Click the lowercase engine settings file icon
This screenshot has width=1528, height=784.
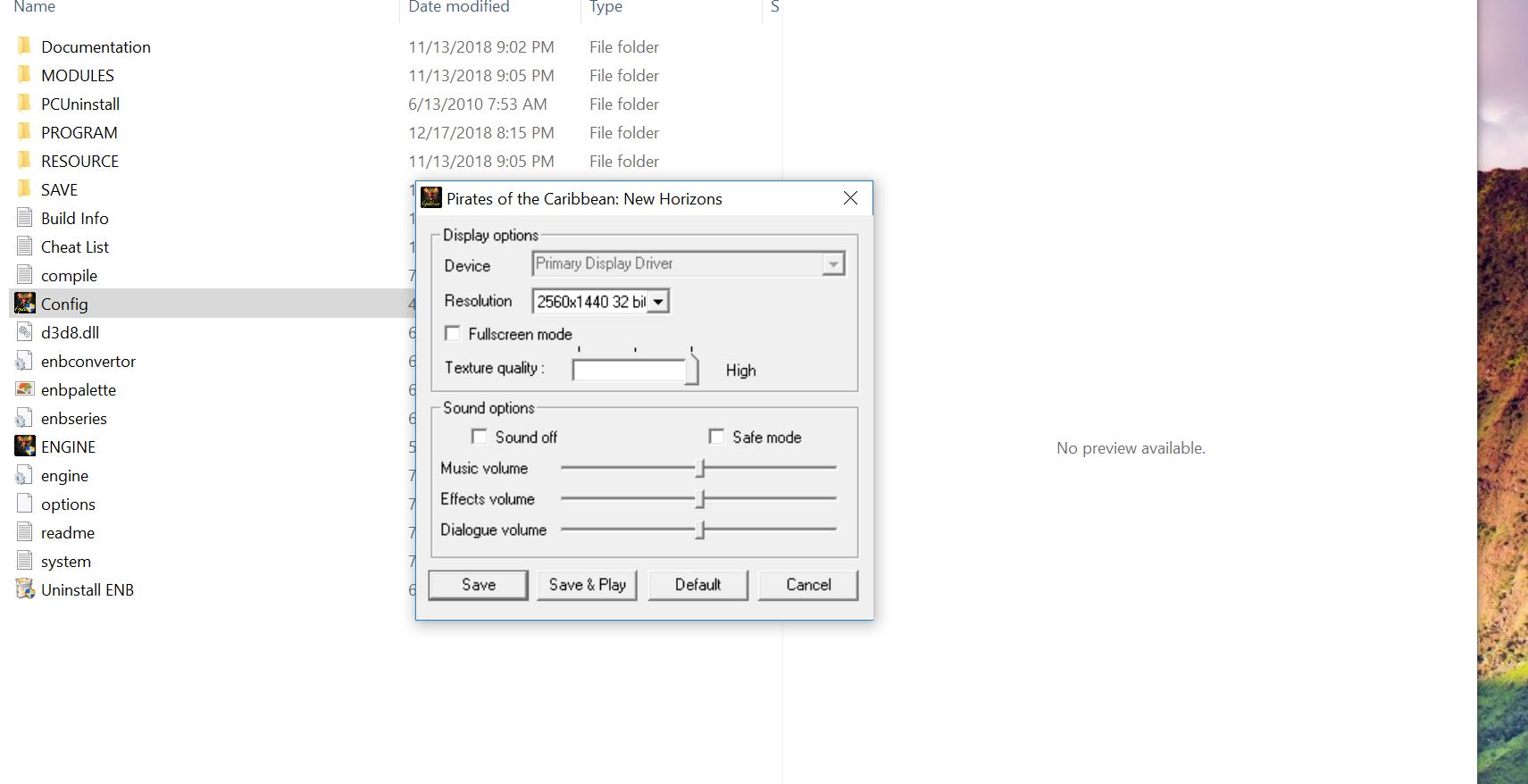coord(25,475)
